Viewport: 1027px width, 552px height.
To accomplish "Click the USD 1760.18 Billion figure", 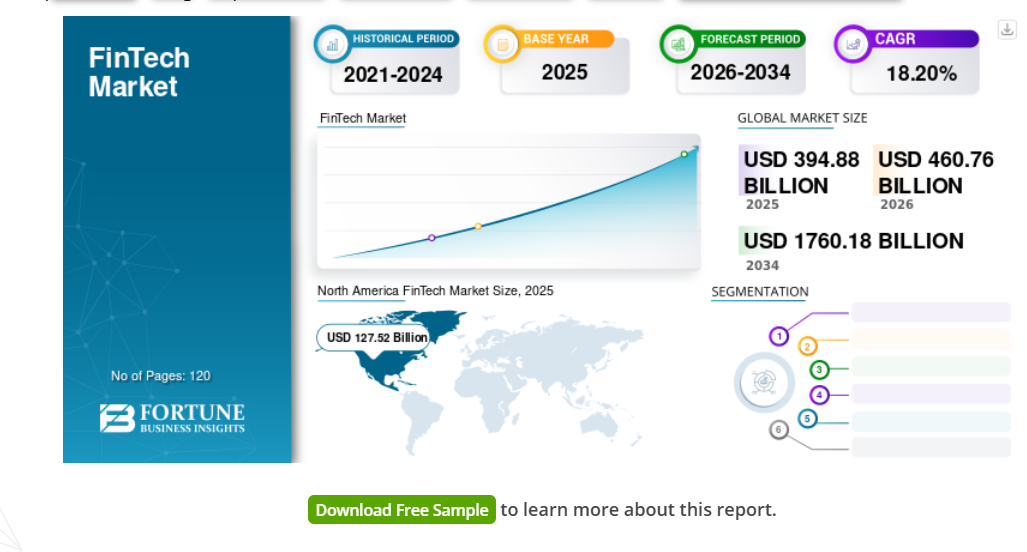I will coord(853,241).
